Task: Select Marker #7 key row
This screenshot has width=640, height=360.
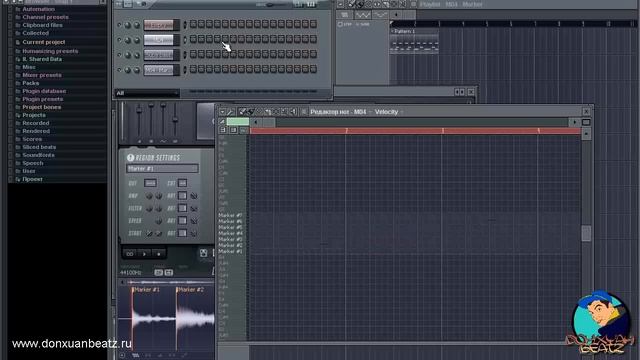Action: pos(230,215)
